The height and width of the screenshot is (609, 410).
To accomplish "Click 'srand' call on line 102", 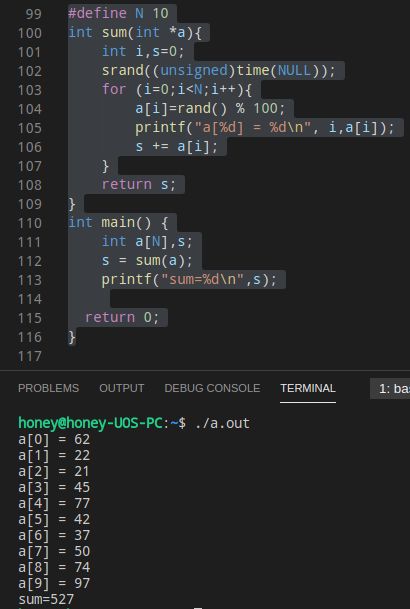I will 123,71.
